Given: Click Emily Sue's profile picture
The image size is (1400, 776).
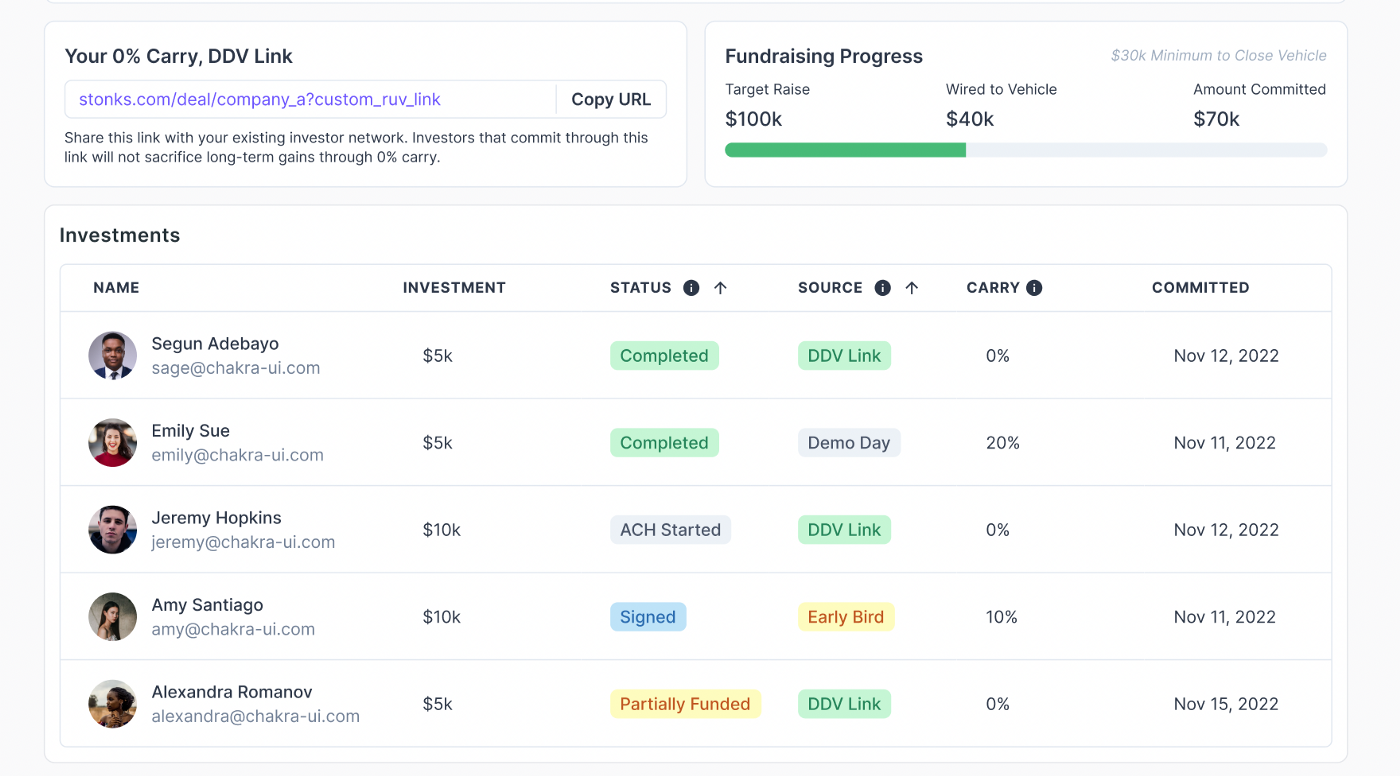Looking at the screenshot, I should coord(113,443).
